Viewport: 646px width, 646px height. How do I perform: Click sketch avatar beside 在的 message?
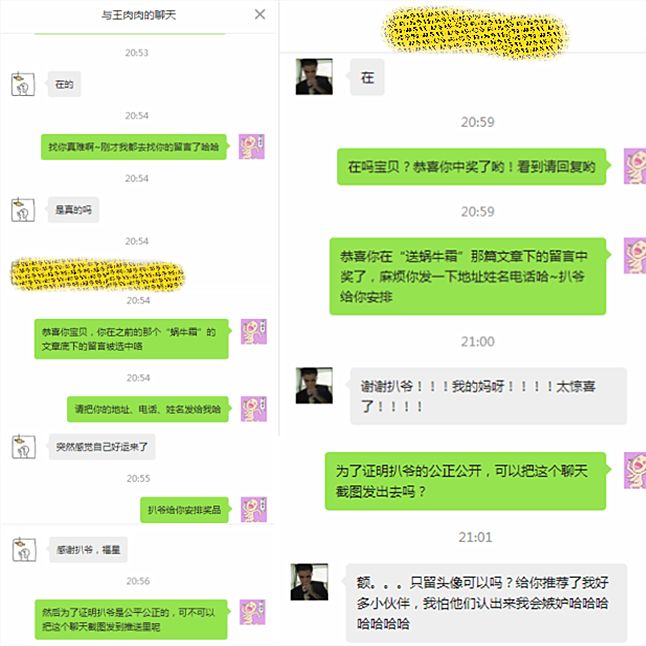pos(23,84)
